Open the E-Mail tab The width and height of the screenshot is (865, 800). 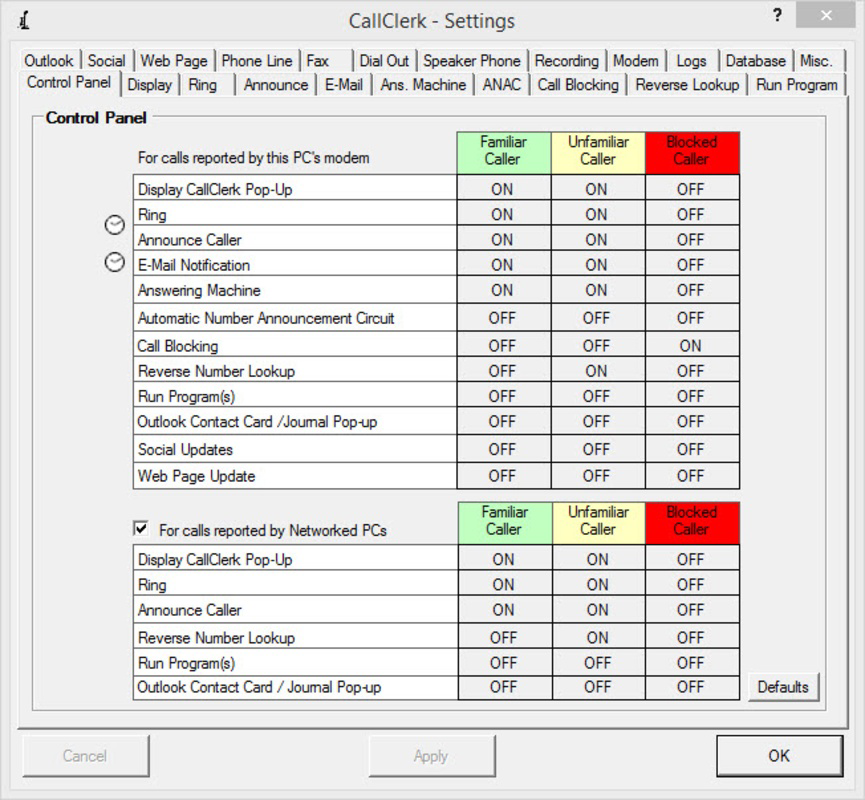coord(344,85)
